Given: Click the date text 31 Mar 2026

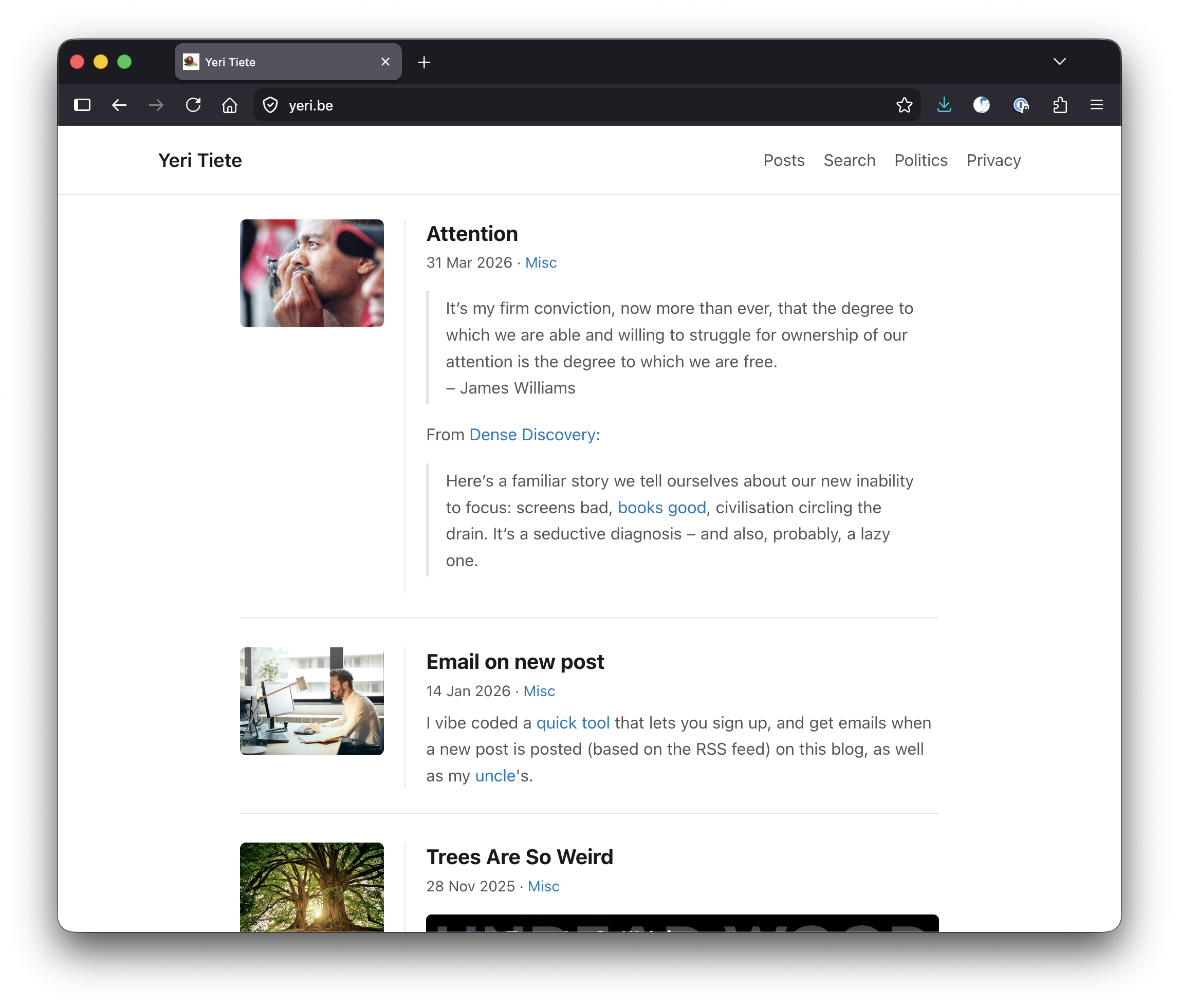Looking at the screenshot, I should click(x=469, y=263).
